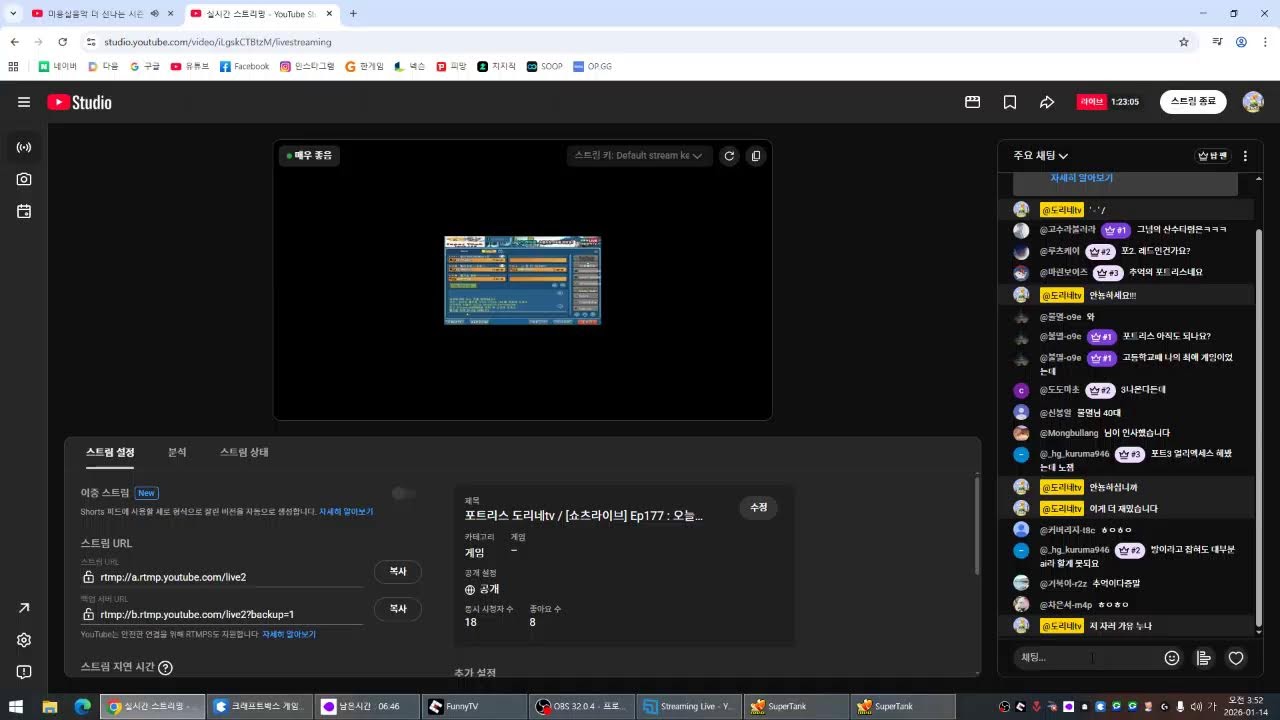The width and height of the screenshot is (1280, 720).
Task: Click the exit arrow icon in sidebar
Action: (24, 608)
